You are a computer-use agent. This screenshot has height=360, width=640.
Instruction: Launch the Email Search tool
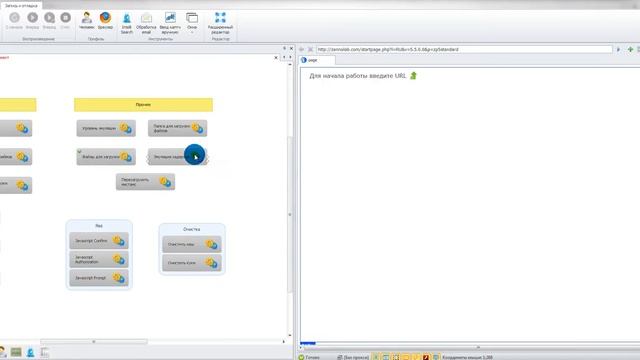127,23
